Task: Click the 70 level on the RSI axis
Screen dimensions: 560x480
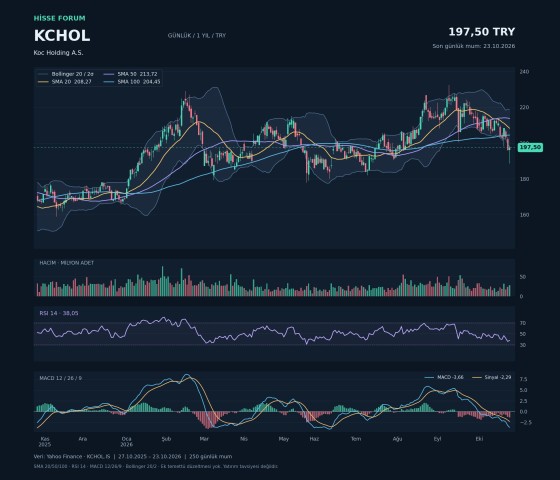Action: pyautogui.click(x=523, y=323)
